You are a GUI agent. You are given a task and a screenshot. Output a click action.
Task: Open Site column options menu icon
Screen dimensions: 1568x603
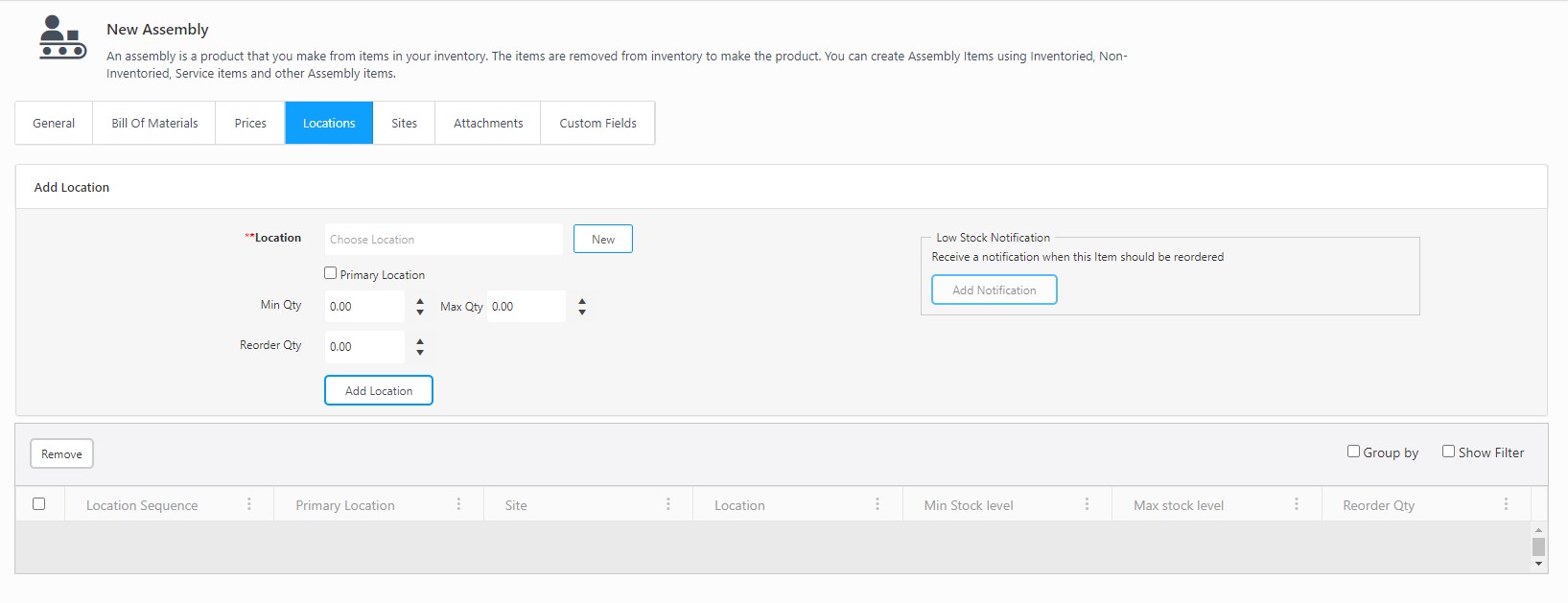click(x=668, y=504)
